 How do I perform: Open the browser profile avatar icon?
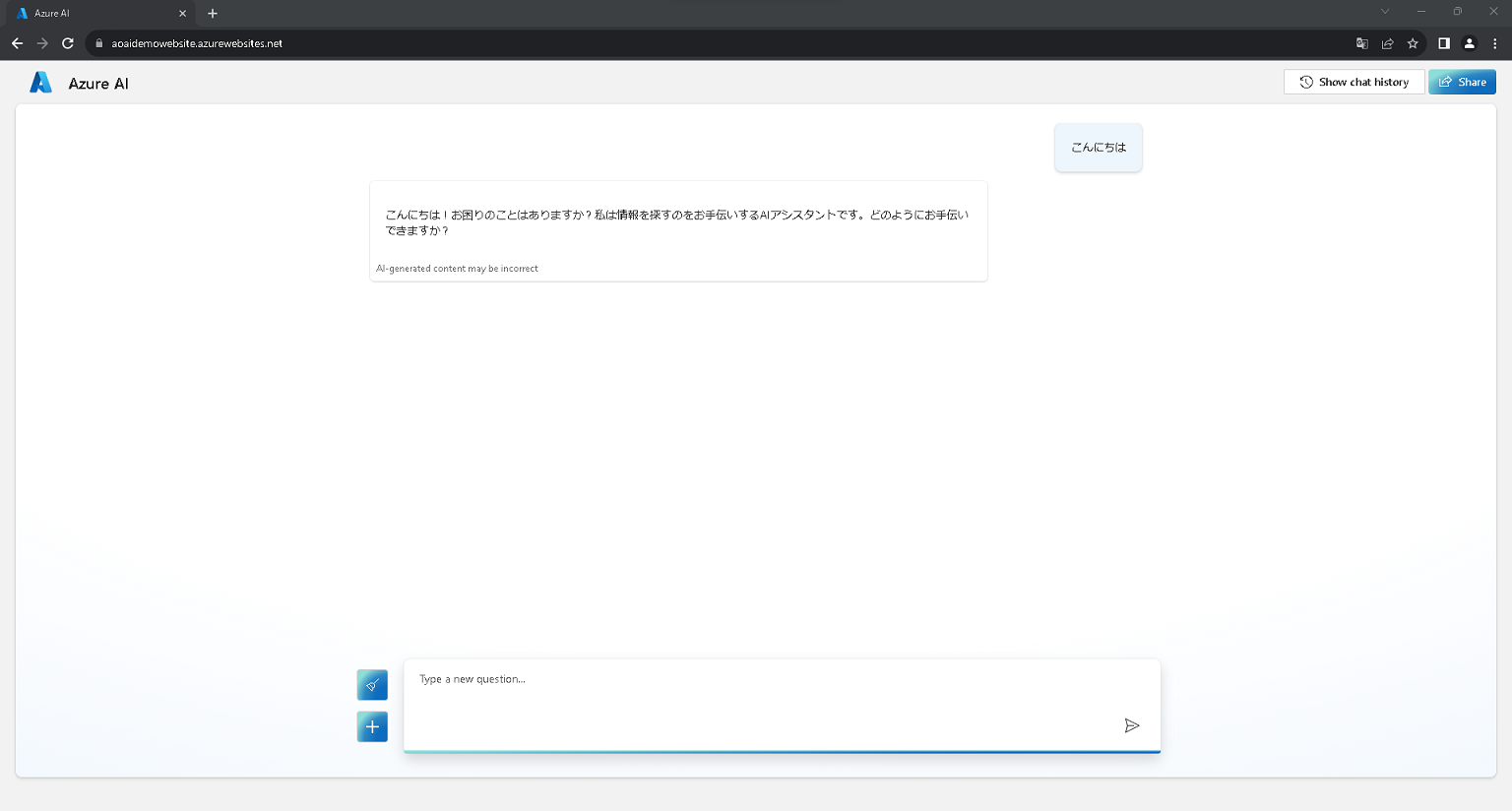1470,43
